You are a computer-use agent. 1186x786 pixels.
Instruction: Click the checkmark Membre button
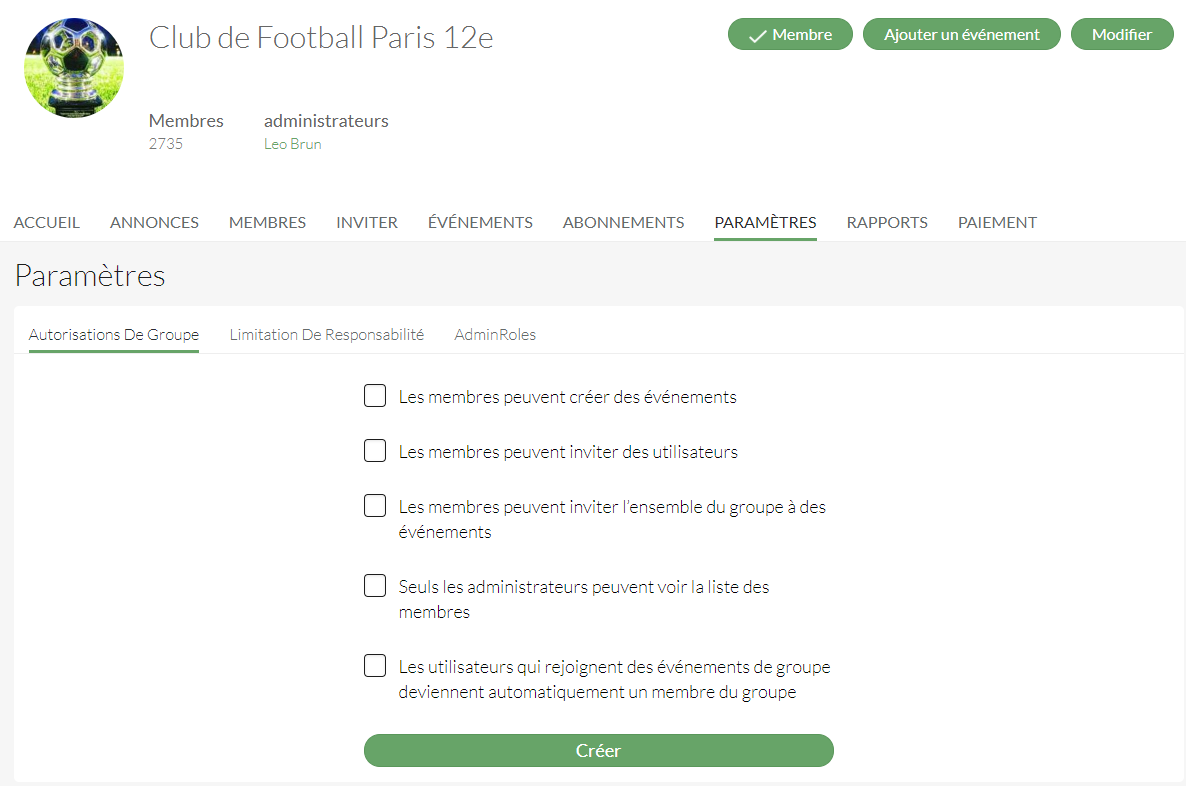click(x=790, y=35)
